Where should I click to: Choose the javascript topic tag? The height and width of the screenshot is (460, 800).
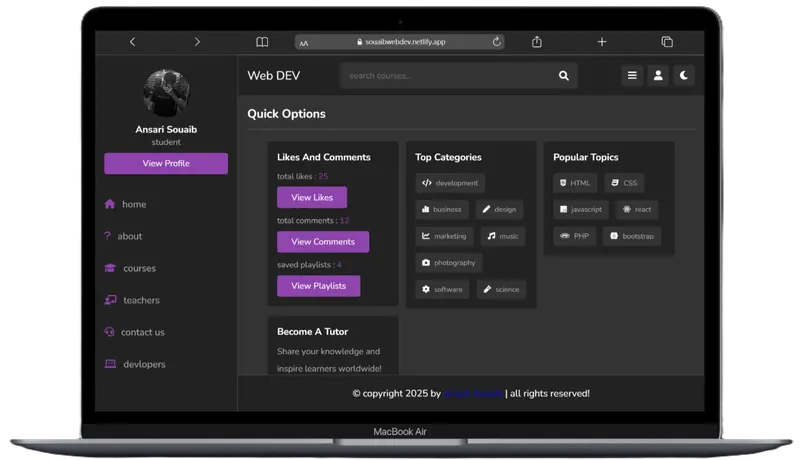[x=581, y=209]
